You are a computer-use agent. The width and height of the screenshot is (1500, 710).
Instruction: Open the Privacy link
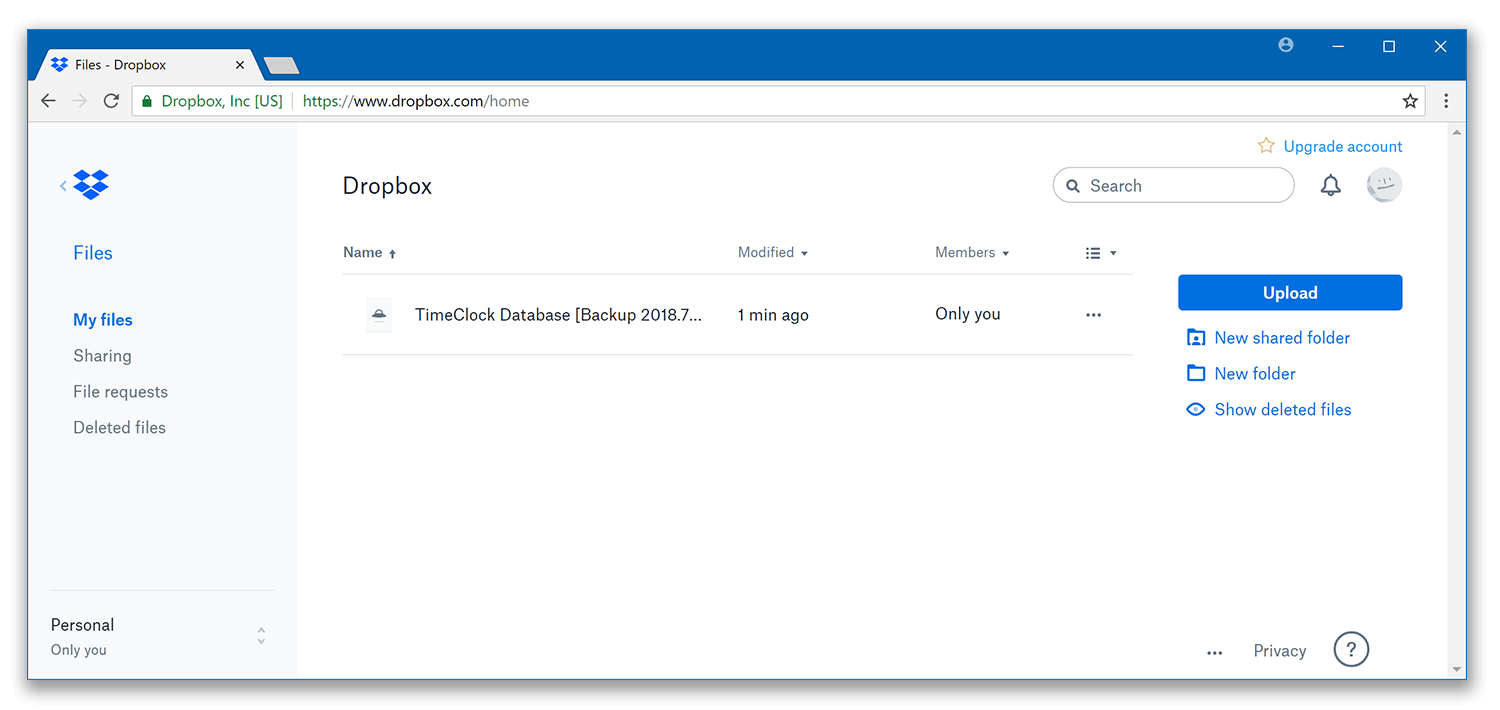coord(1280,651)
